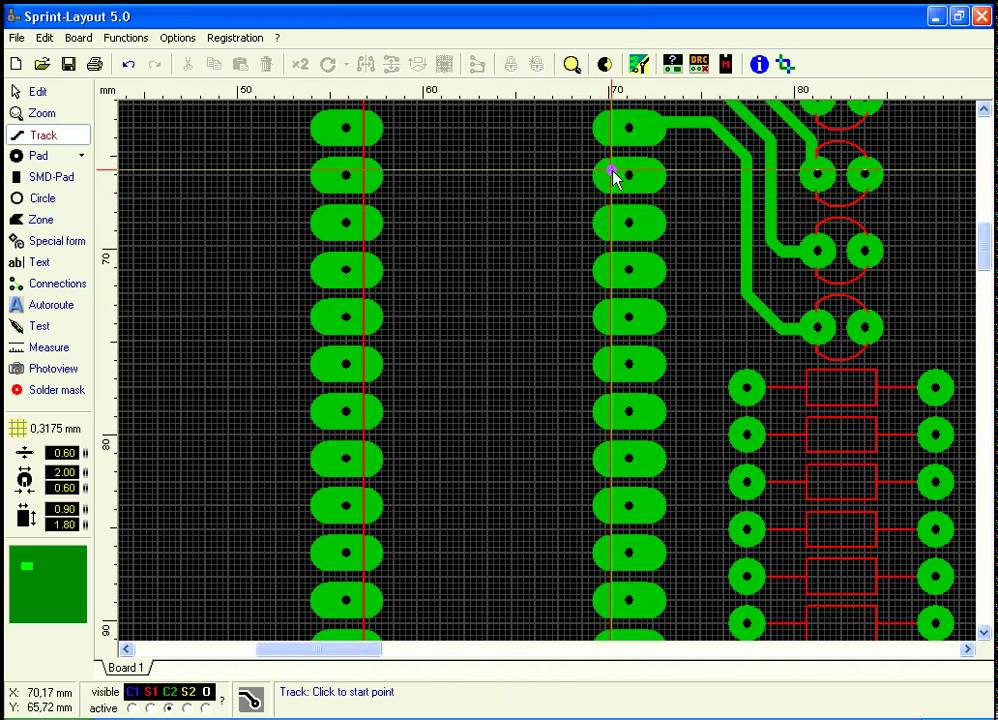998x720 pixels.
Task: Undo the last action in the toolbar
Action: (129, 64)
